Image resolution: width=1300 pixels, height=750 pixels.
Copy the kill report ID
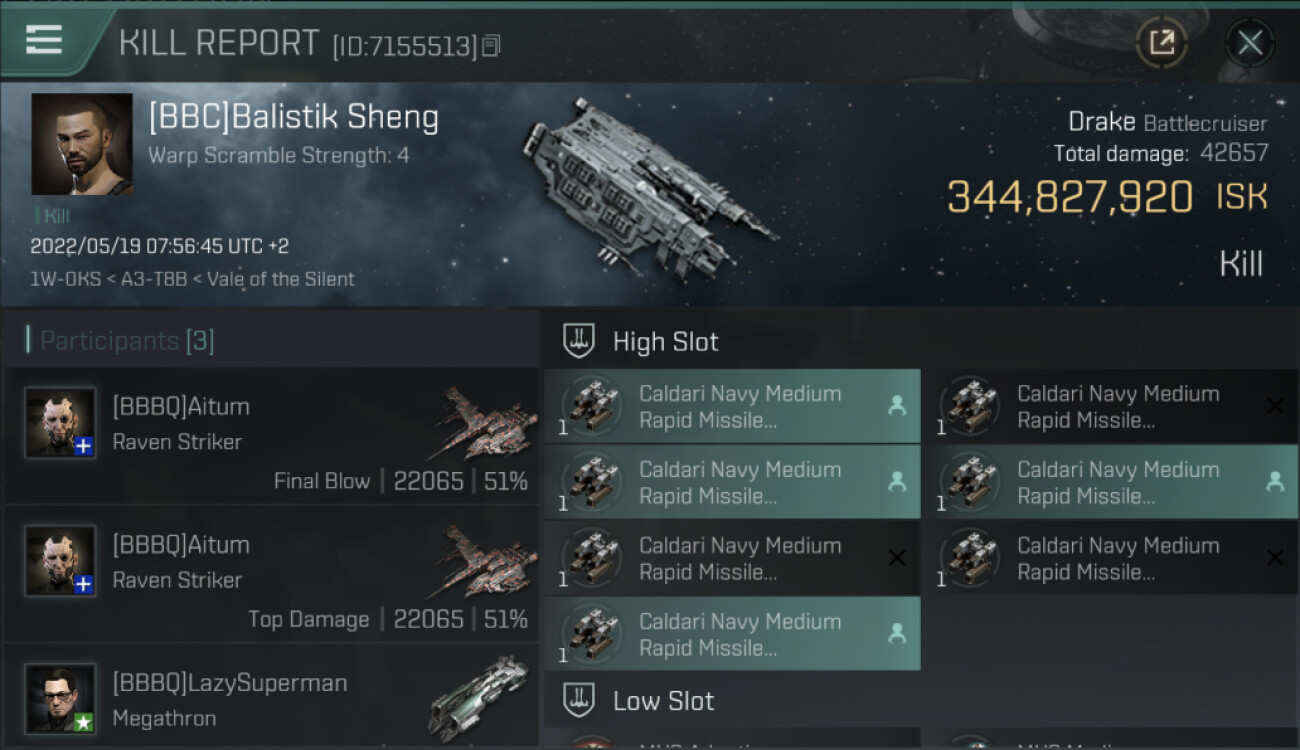(491, 45)
